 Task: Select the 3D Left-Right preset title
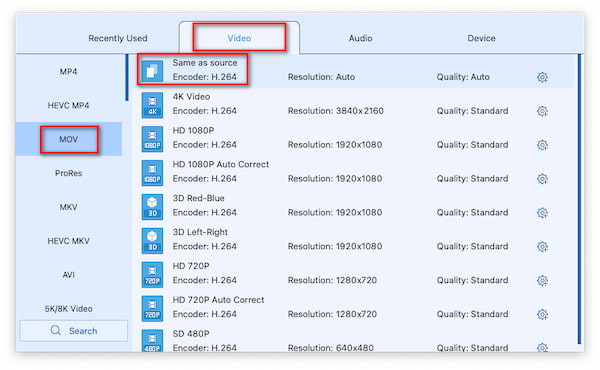(x=200, y=232)
